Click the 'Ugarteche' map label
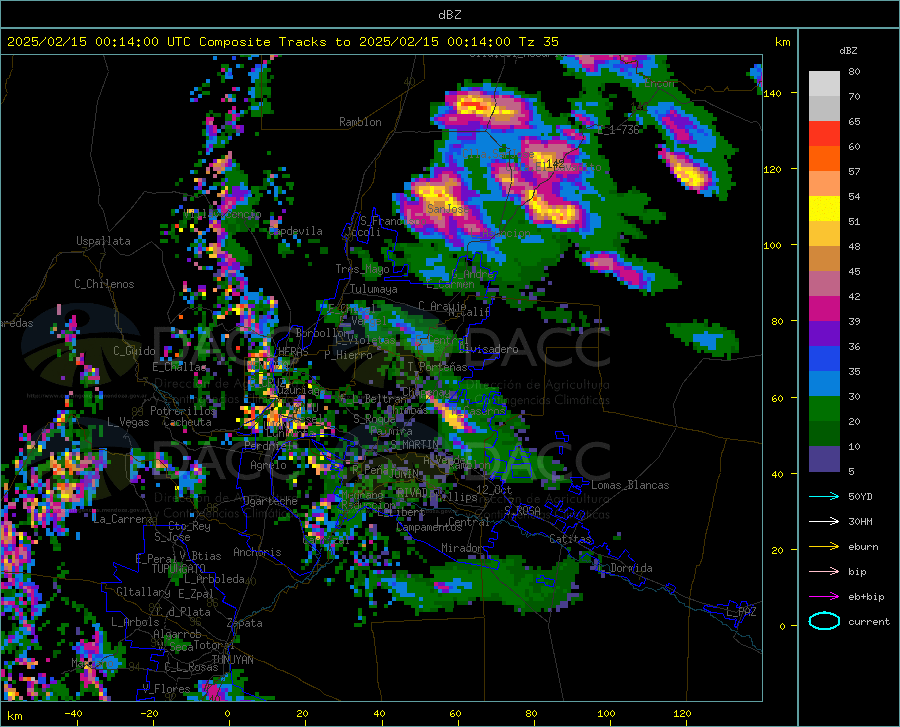The height and width of the screenshot is (727, 900). click(x=270, y=501)
